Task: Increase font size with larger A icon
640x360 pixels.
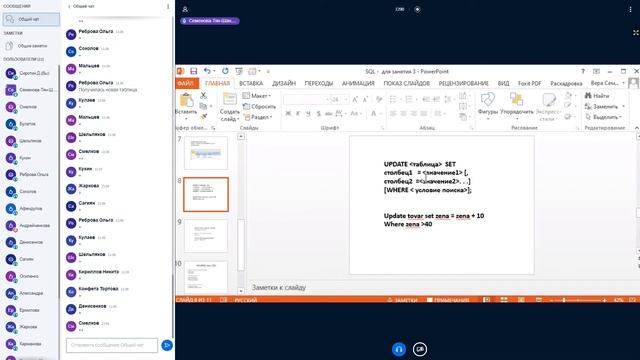Action: tap(355, 99)
